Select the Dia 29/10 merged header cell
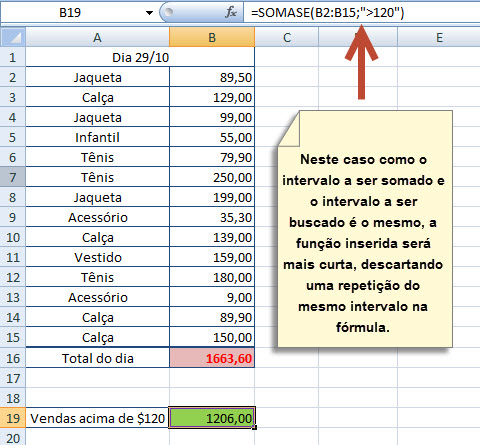The image size is (480, 445). 140,57
